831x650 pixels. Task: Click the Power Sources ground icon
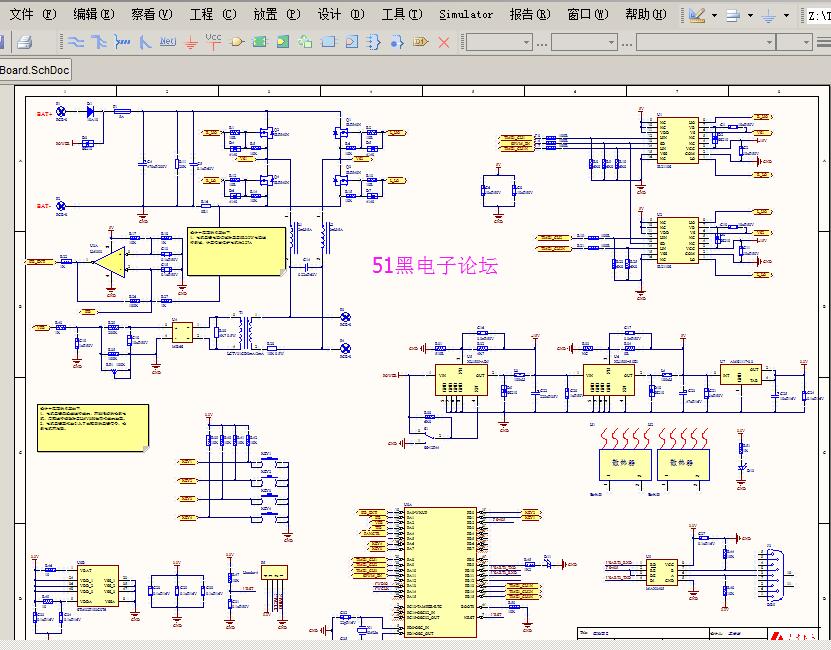coord(769,16)
